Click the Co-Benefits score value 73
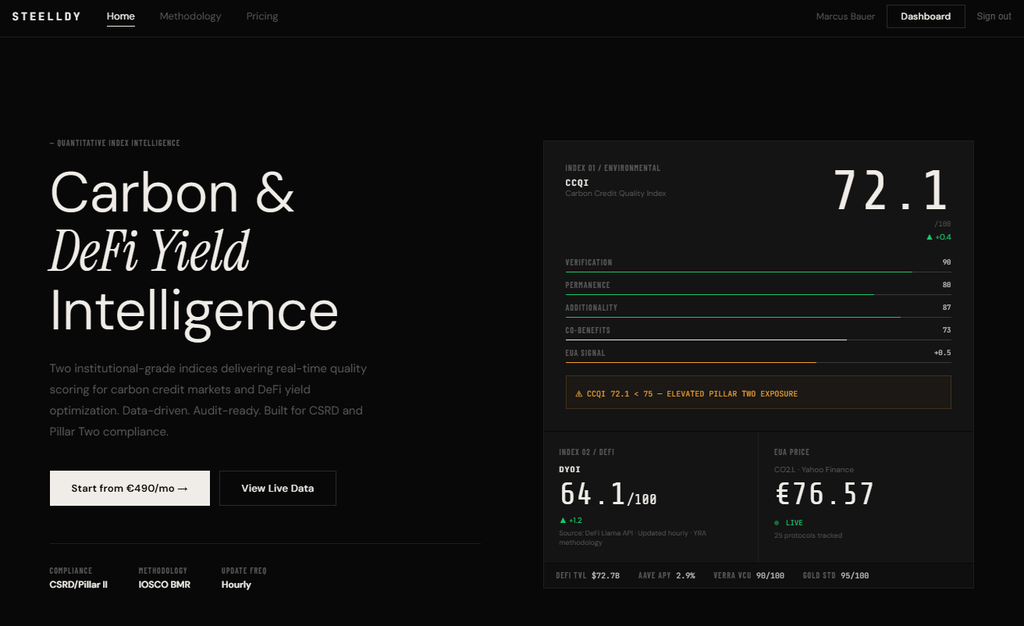This screenshot has height=626, width=1024. (x=946, y=330)
